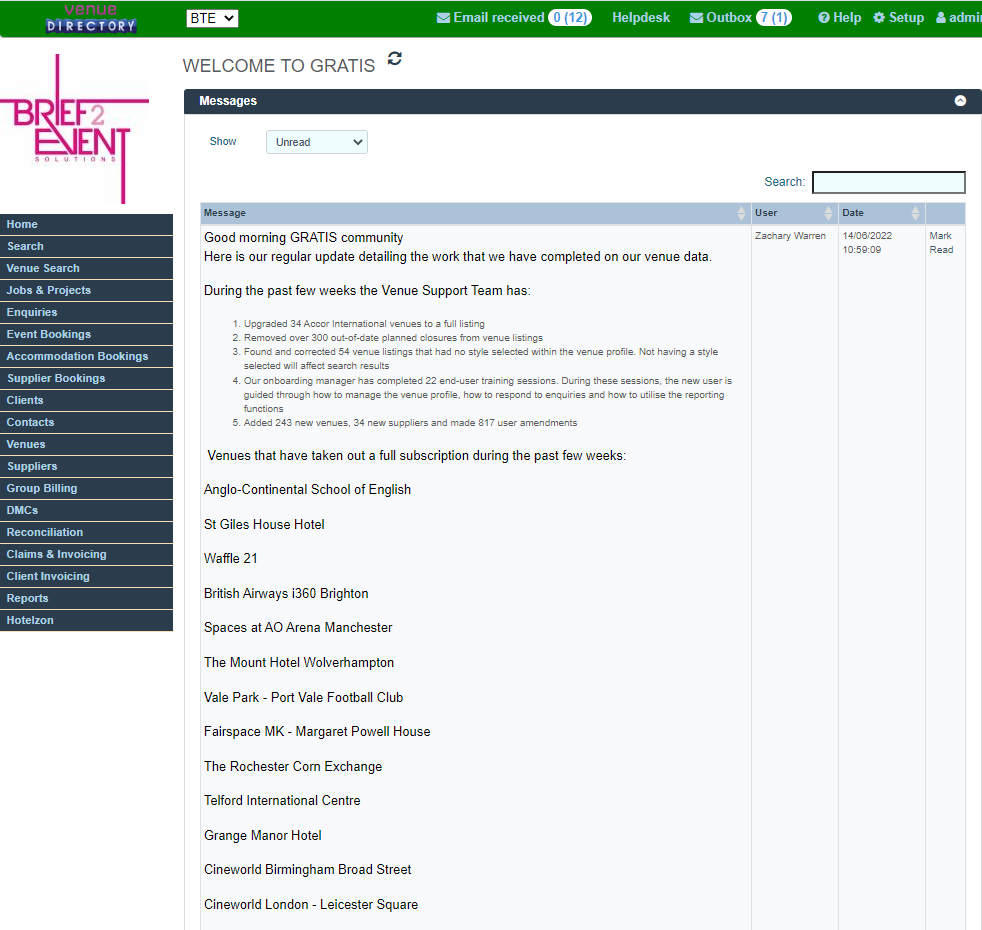This screenshot has width=982, height=930.
Task: Open Reports in sidebar
Action: coord(86,598)
